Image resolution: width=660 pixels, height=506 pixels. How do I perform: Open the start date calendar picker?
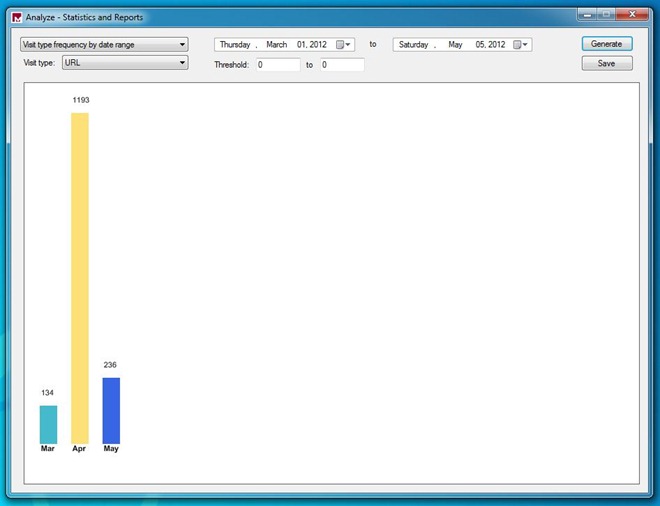pos(343,45)
